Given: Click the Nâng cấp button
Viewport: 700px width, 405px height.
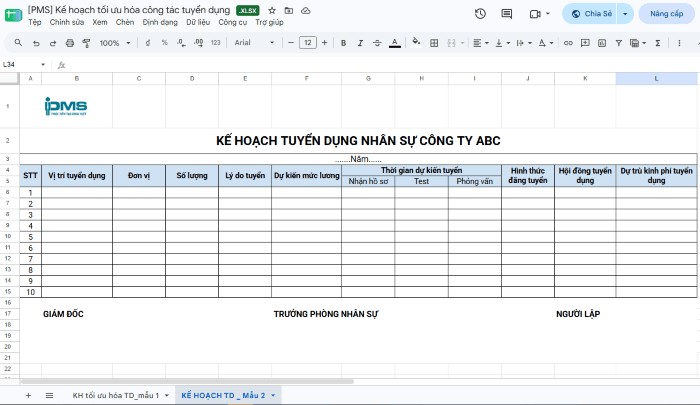Looking at the screenshot, I should [x=667, y=14].
